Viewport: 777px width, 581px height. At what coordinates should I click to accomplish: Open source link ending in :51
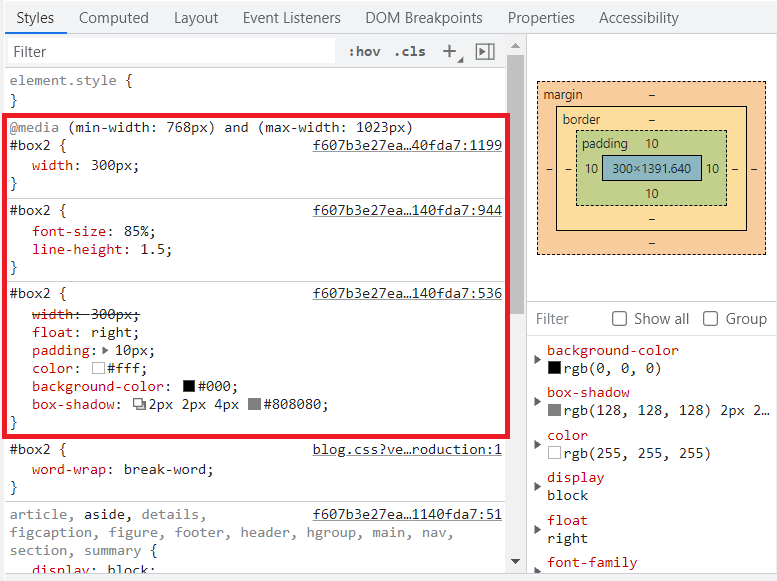coord(407,514)
